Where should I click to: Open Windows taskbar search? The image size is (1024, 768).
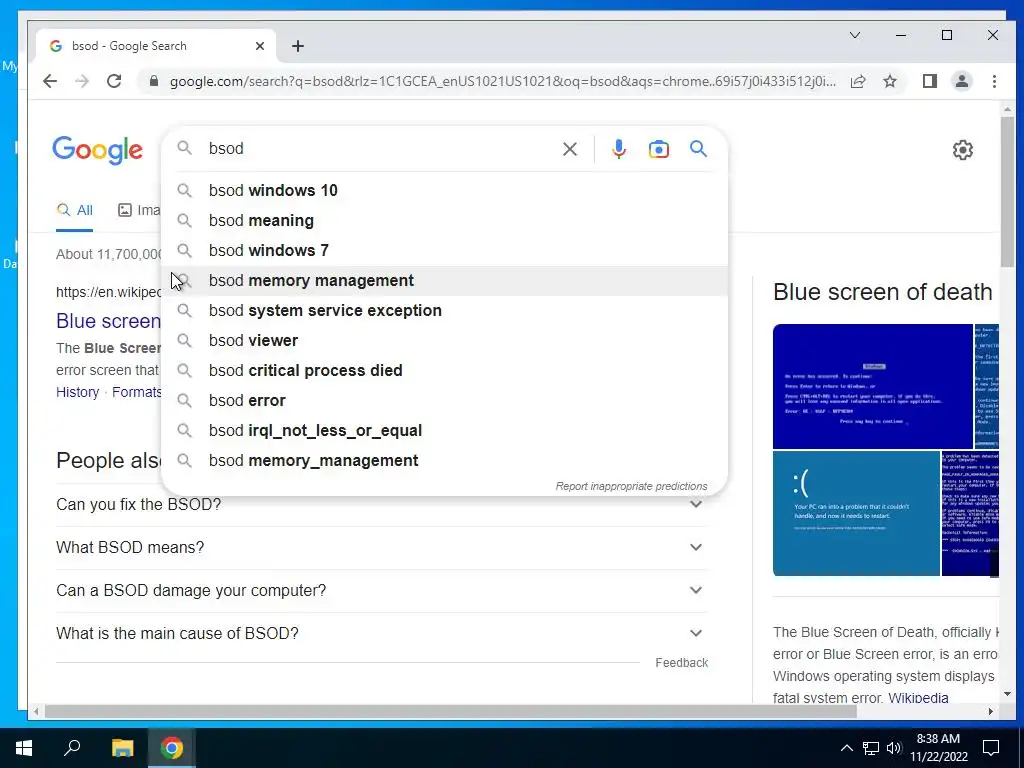72,748
